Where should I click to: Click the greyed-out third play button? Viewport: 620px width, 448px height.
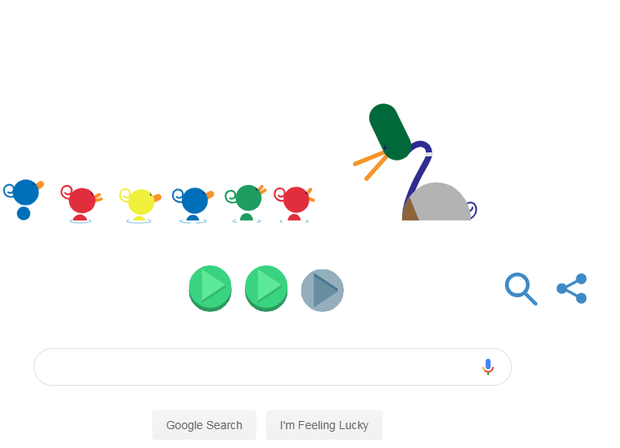pos(322,290)
